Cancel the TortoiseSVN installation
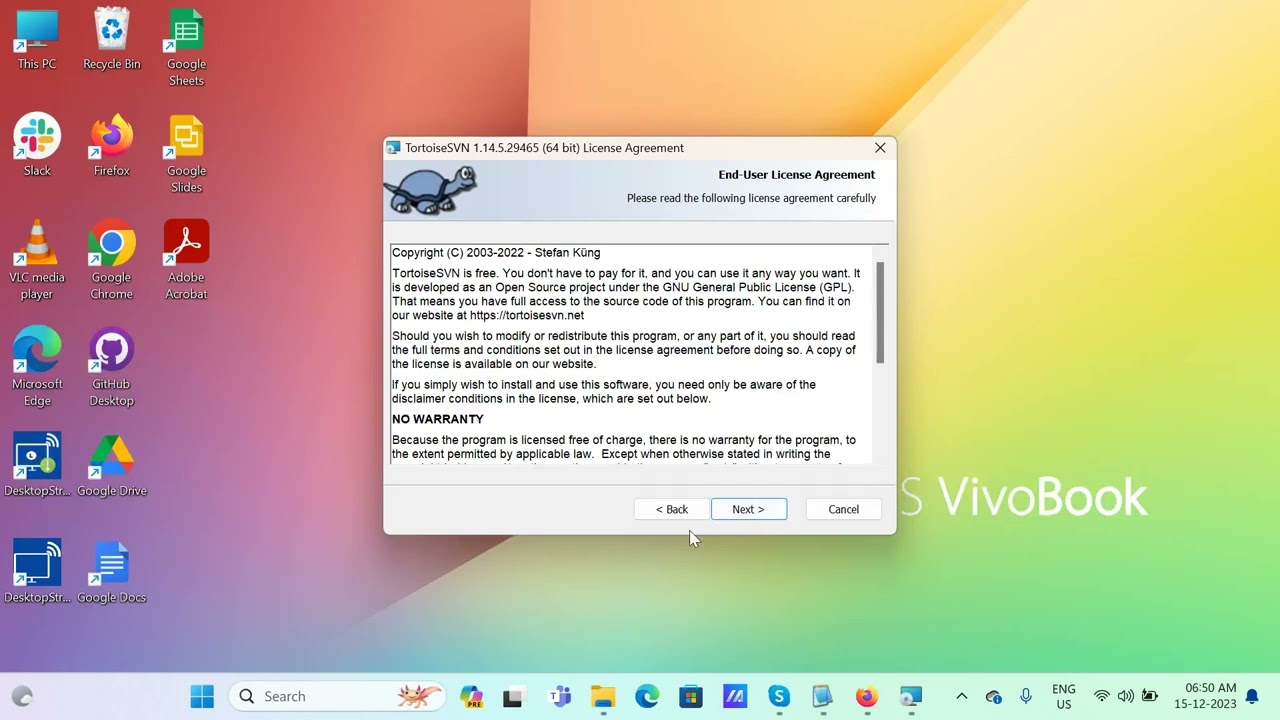 [x=843, y=509]
